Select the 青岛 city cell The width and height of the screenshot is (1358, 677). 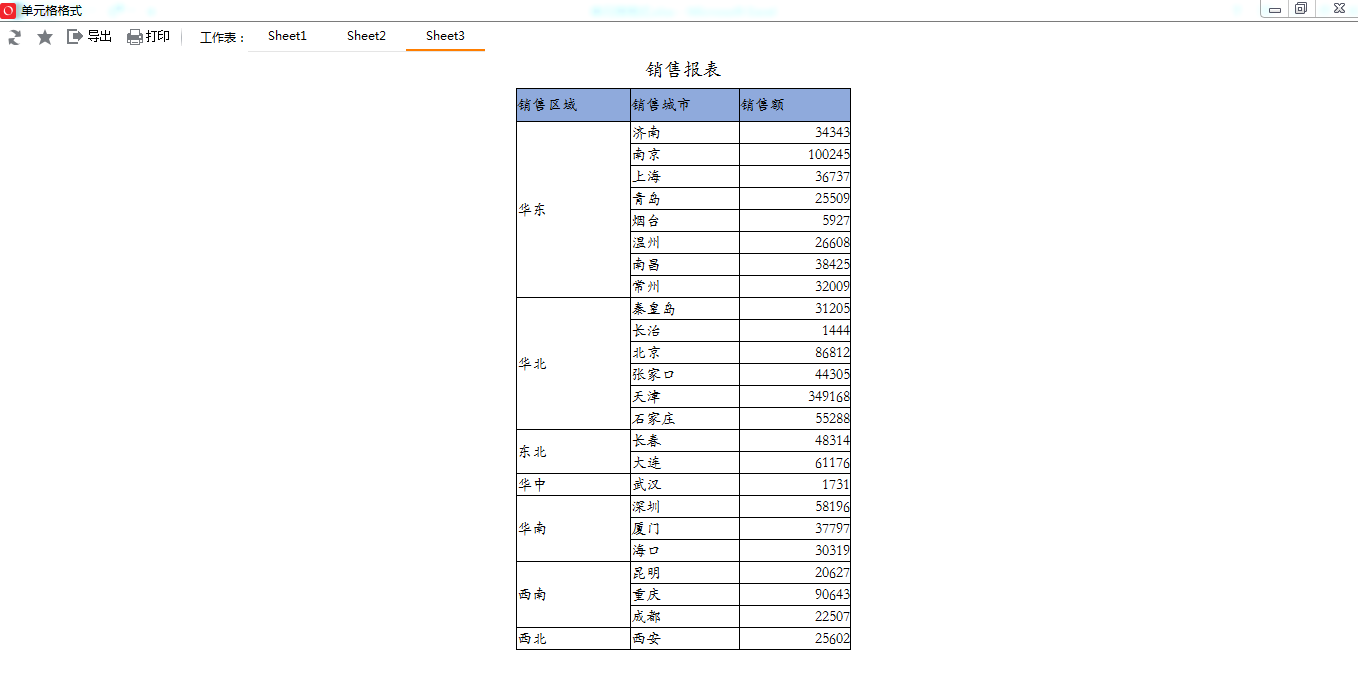[685, 199]
